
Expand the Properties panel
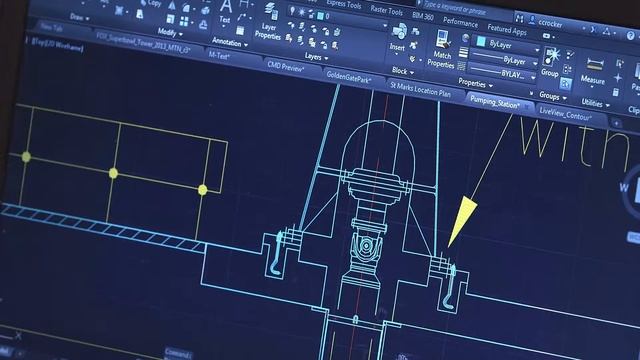(476, 83)
